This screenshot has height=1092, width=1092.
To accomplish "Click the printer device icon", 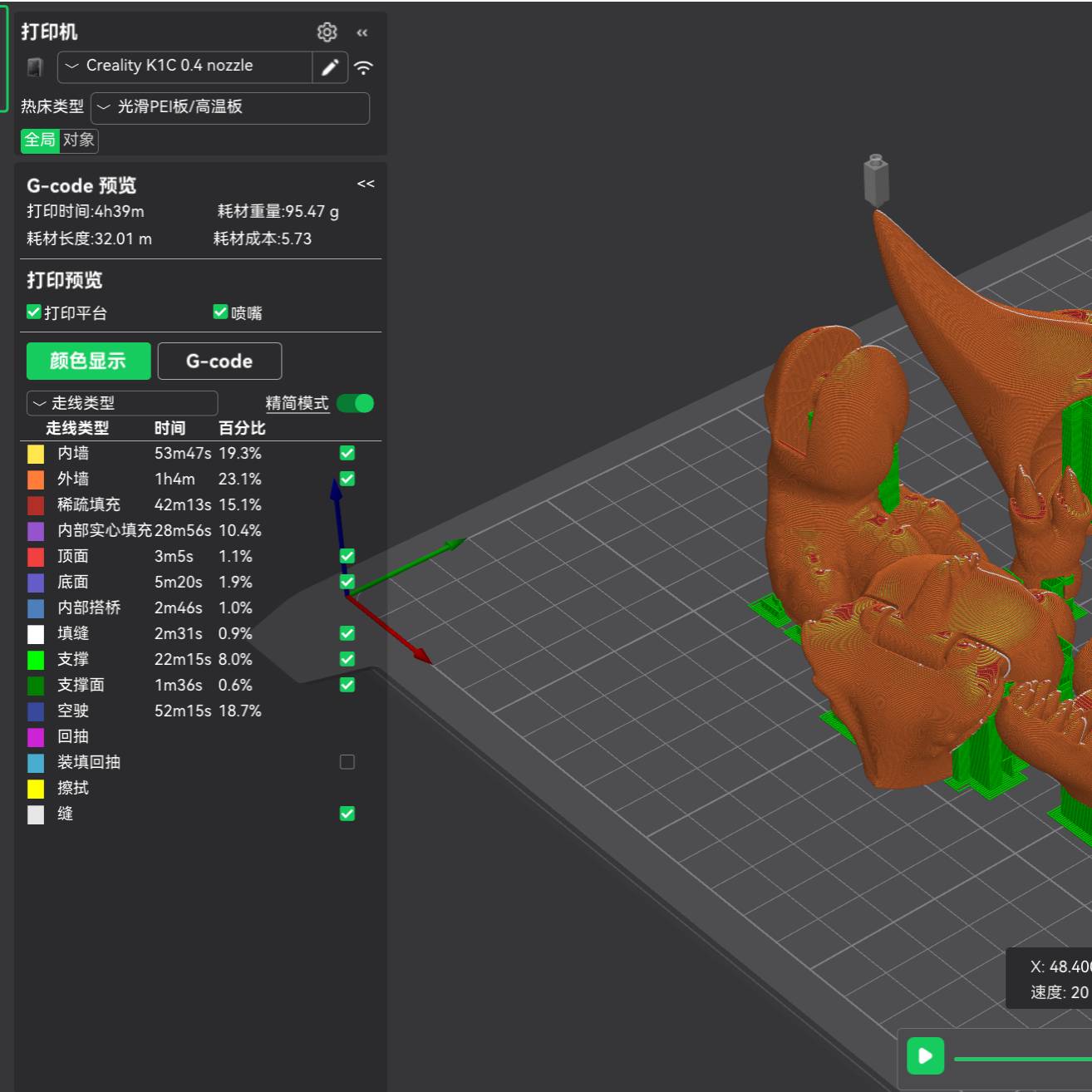I will coord(35,67).
